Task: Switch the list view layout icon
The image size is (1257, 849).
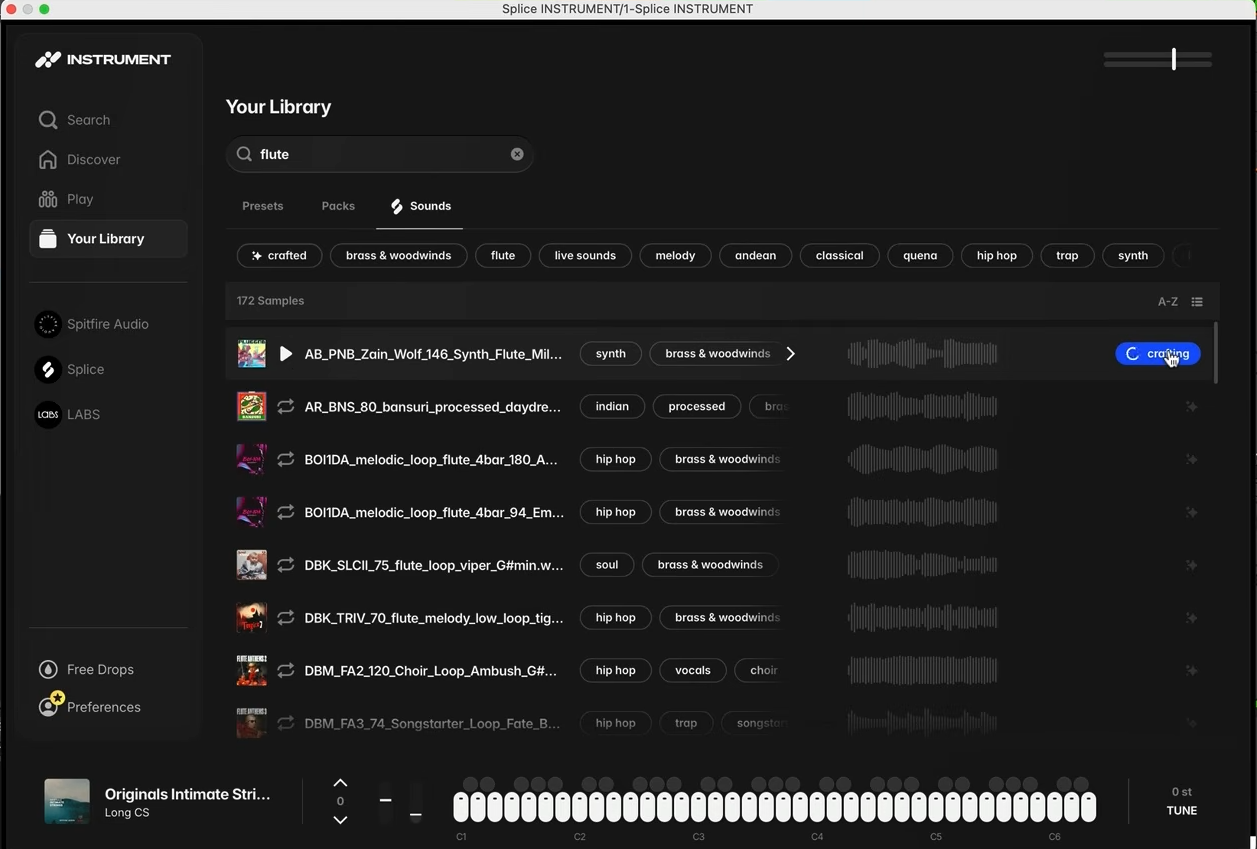Action: [x=1197, y=302]
